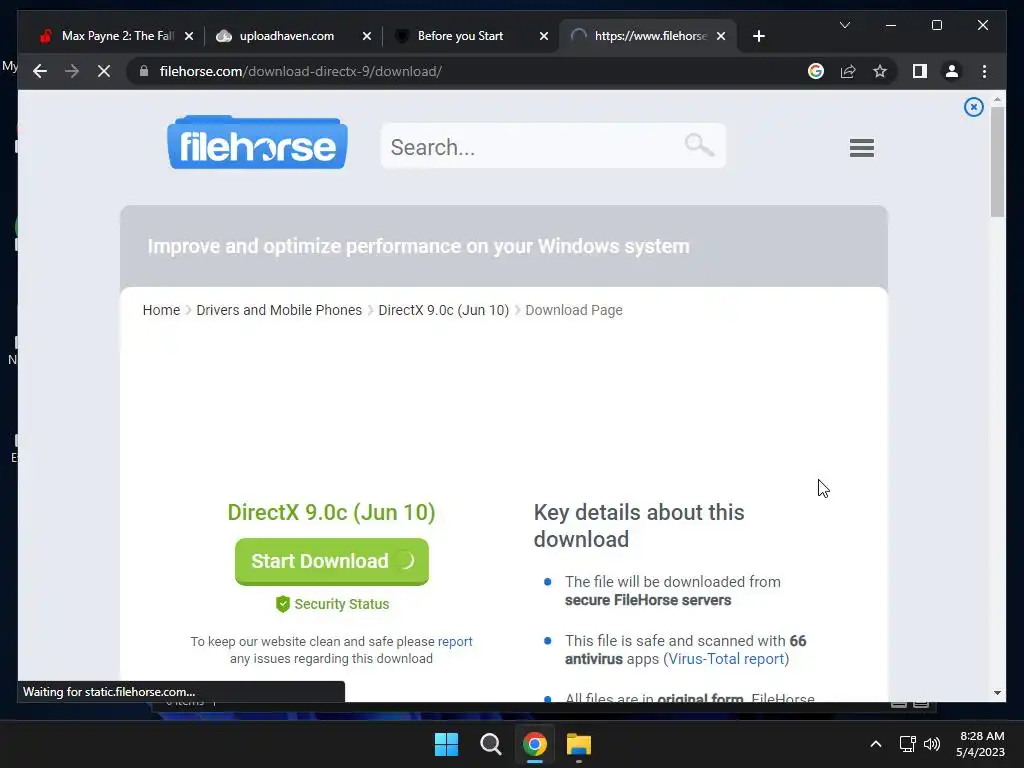The width and height of the screenshot is (1024, 768).
Task: View site information via lock icon
Action: click(144, 71)
